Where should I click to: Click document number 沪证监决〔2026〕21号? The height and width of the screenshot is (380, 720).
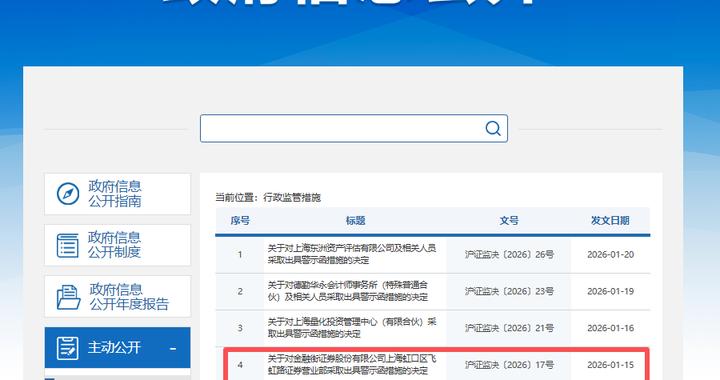509,328
